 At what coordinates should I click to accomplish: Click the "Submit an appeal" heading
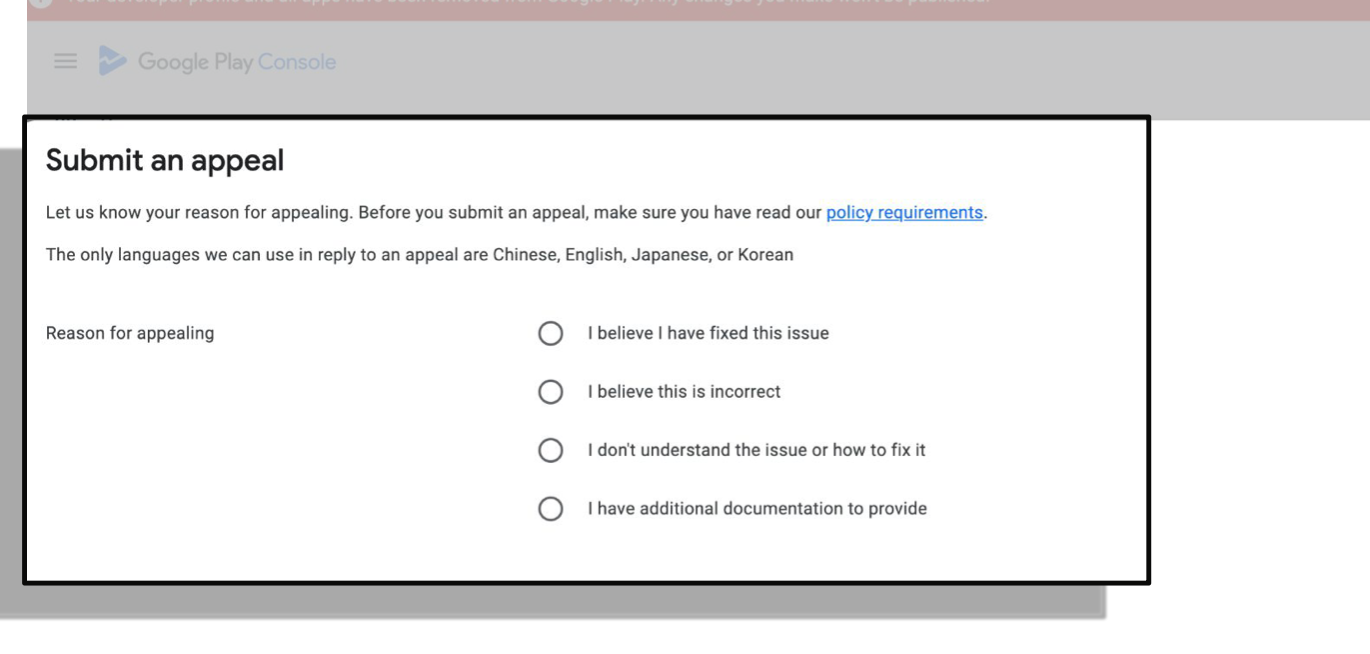(165, 160)
